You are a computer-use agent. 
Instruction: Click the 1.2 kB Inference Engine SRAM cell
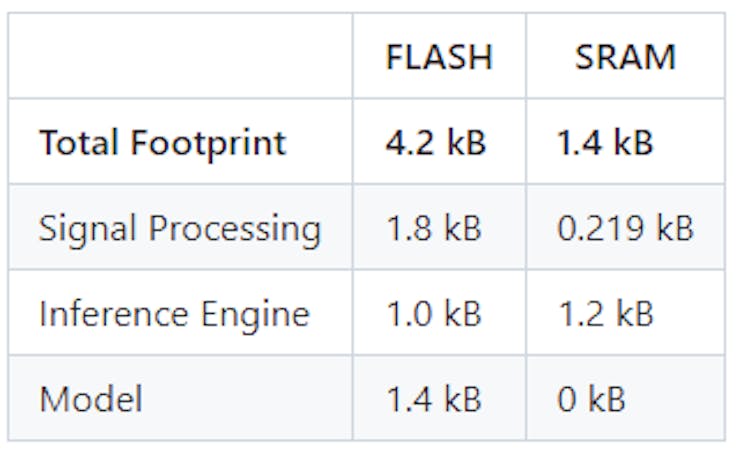click(605, 314)
